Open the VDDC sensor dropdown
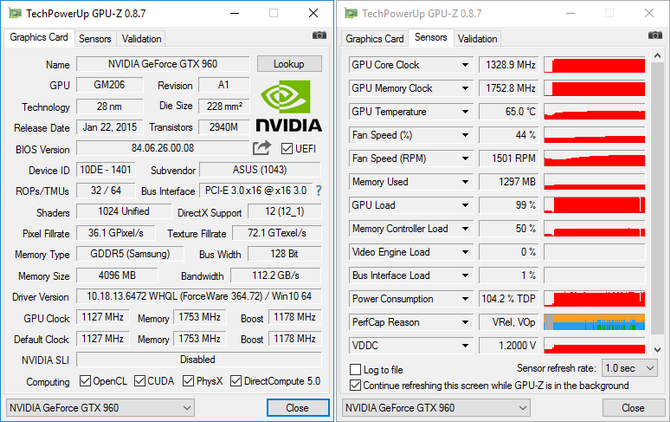This screenshot has height=422, width=670. tap(465, 346)
